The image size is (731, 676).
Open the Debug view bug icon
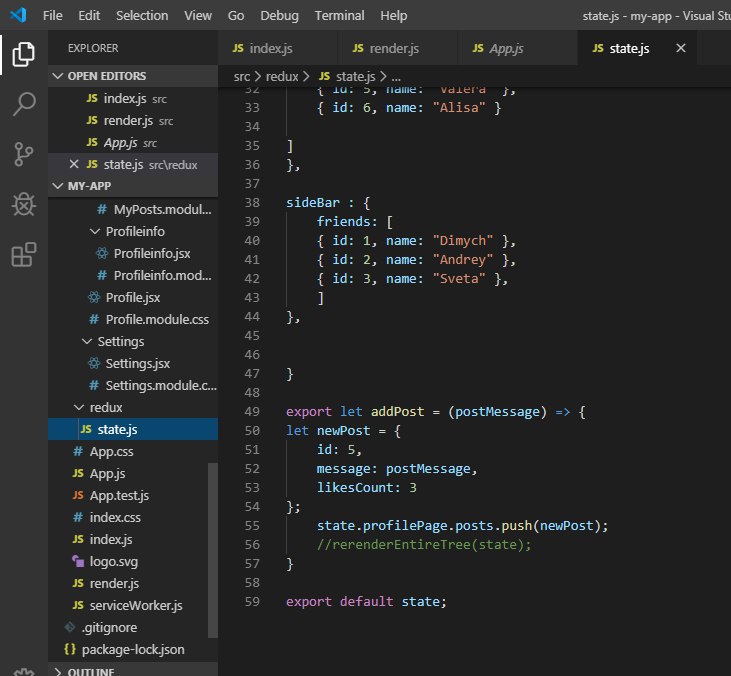click(23, 204)
